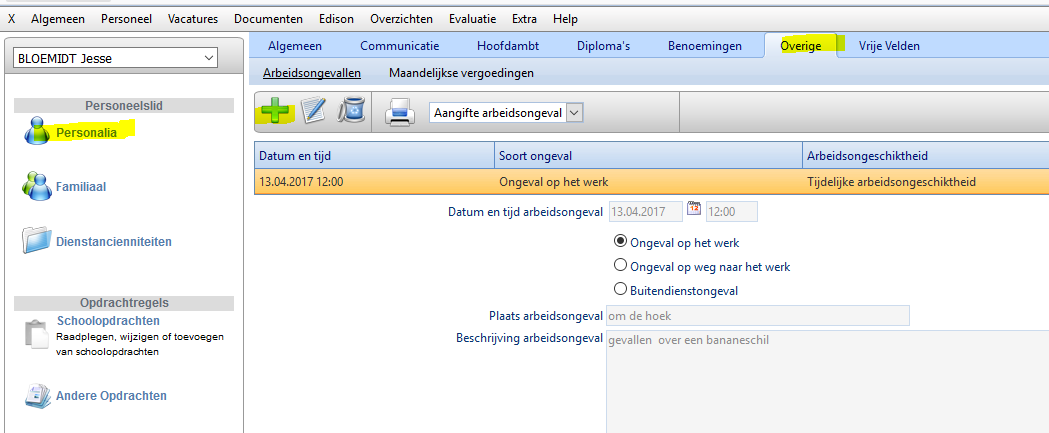The height and width of the screenshot is (433, 1049).
Task: Select 'Ongeval op weg naar het werk'
Action: pos(621,266)
